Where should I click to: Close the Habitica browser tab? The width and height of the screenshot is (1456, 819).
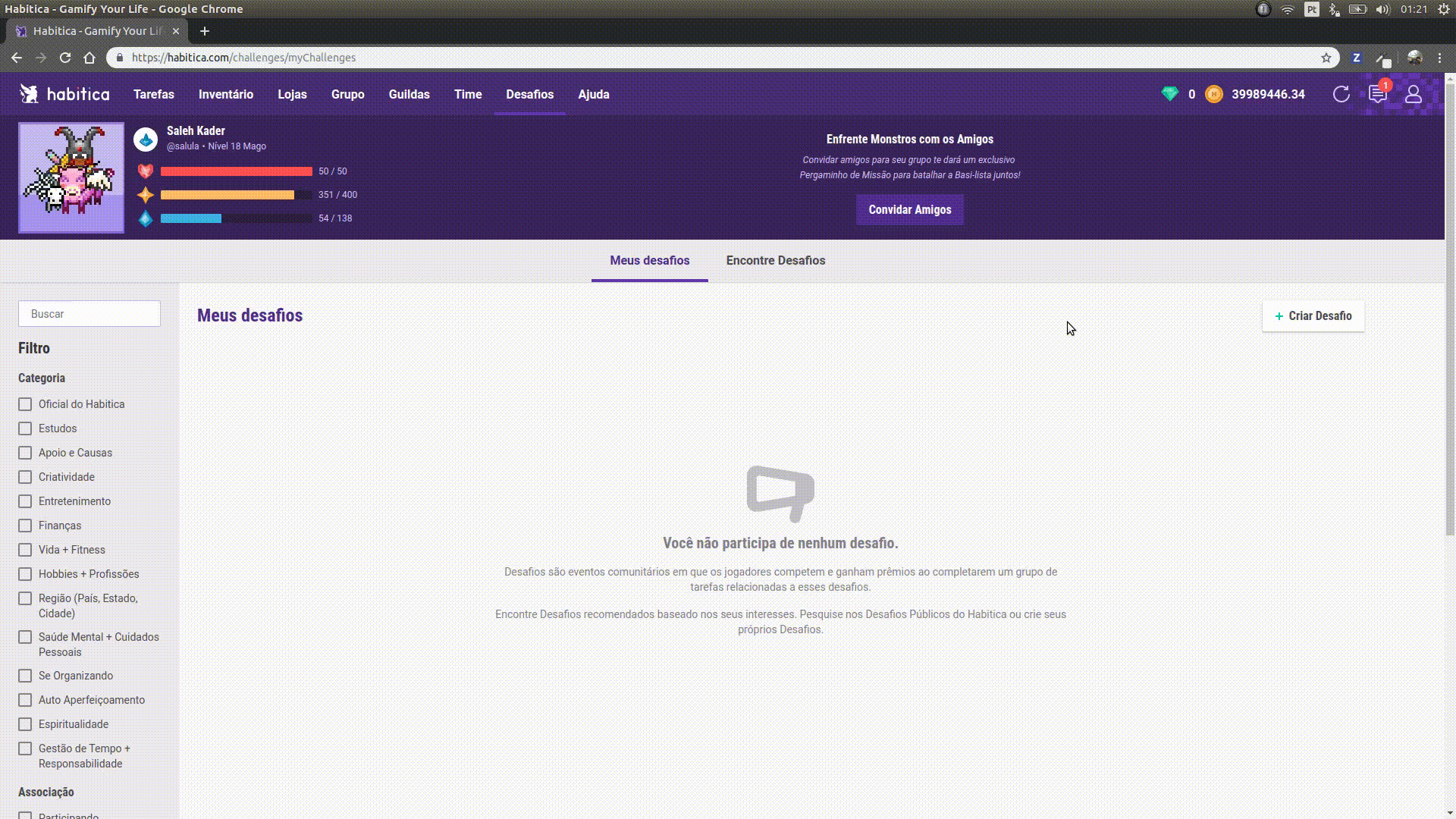click(176, 31)
